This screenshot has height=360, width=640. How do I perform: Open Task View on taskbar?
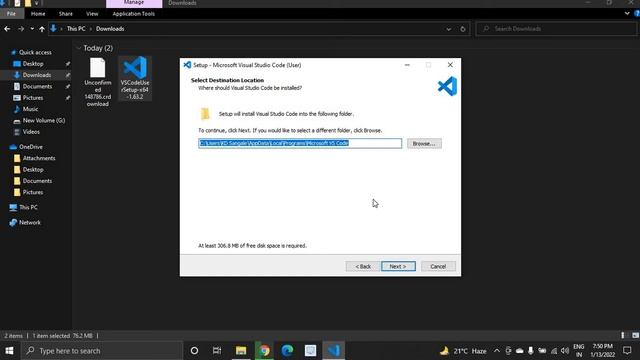[217, 351]
